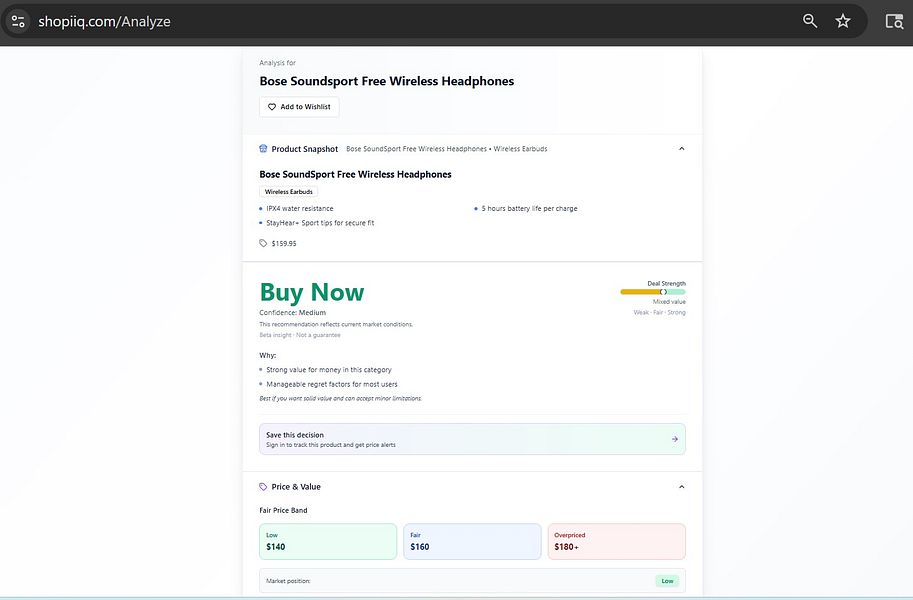The height and width of the screenshot is (600, 913).
Task: Click the Deal Strength meter handle
Action: click(x=661, y=291)
